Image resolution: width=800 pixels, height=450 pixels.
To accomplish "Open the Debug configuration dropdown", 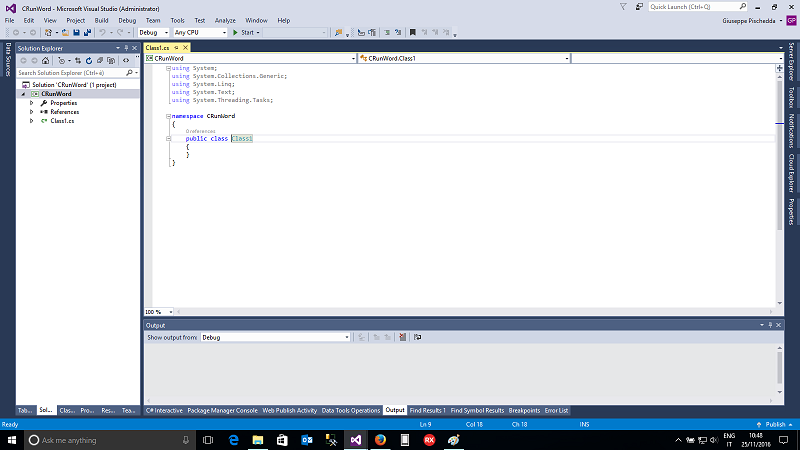I will (166, 33).
